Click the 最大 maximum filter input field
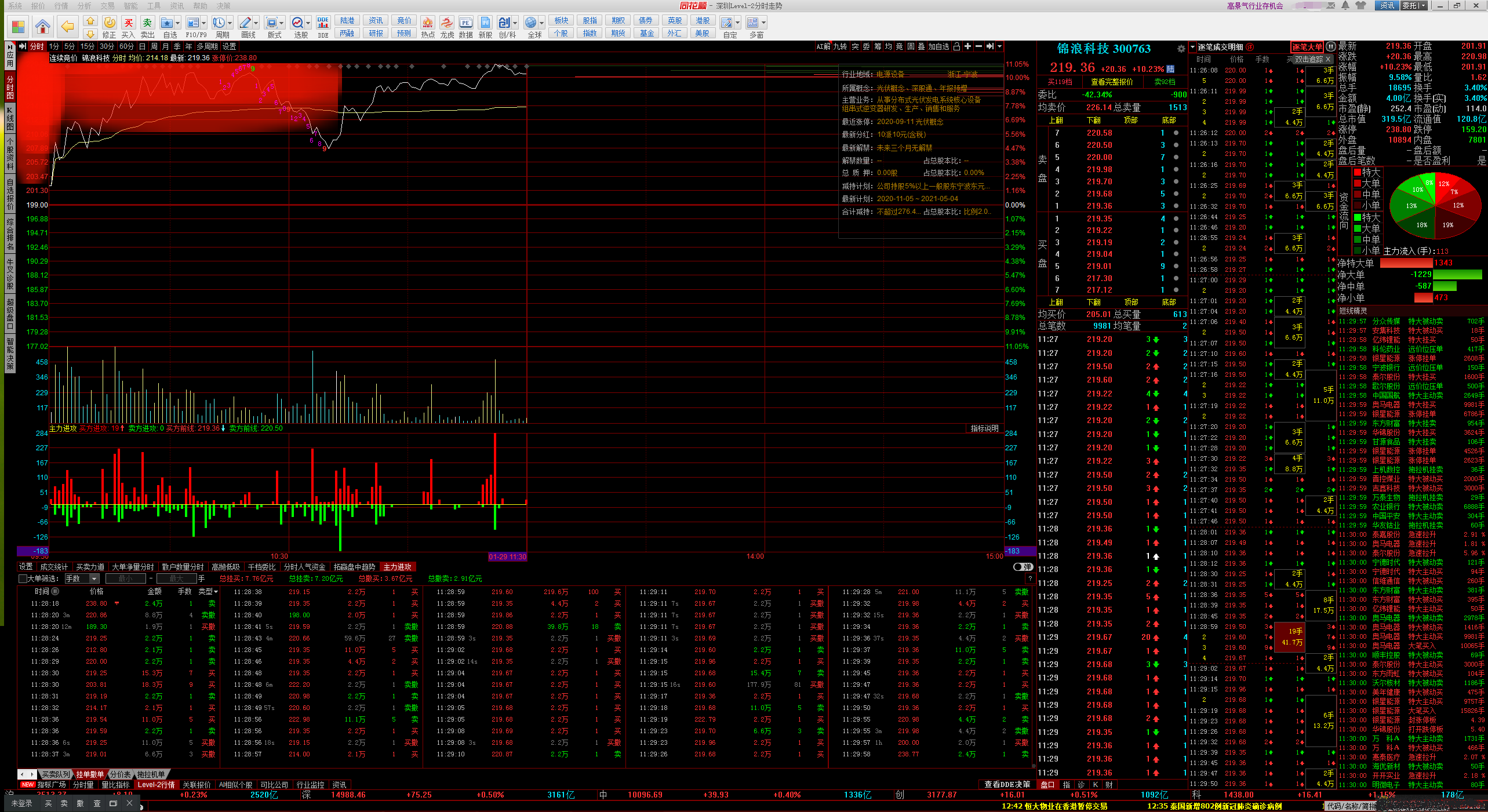This screenshot has width=1488, height=812. [176, 578]
